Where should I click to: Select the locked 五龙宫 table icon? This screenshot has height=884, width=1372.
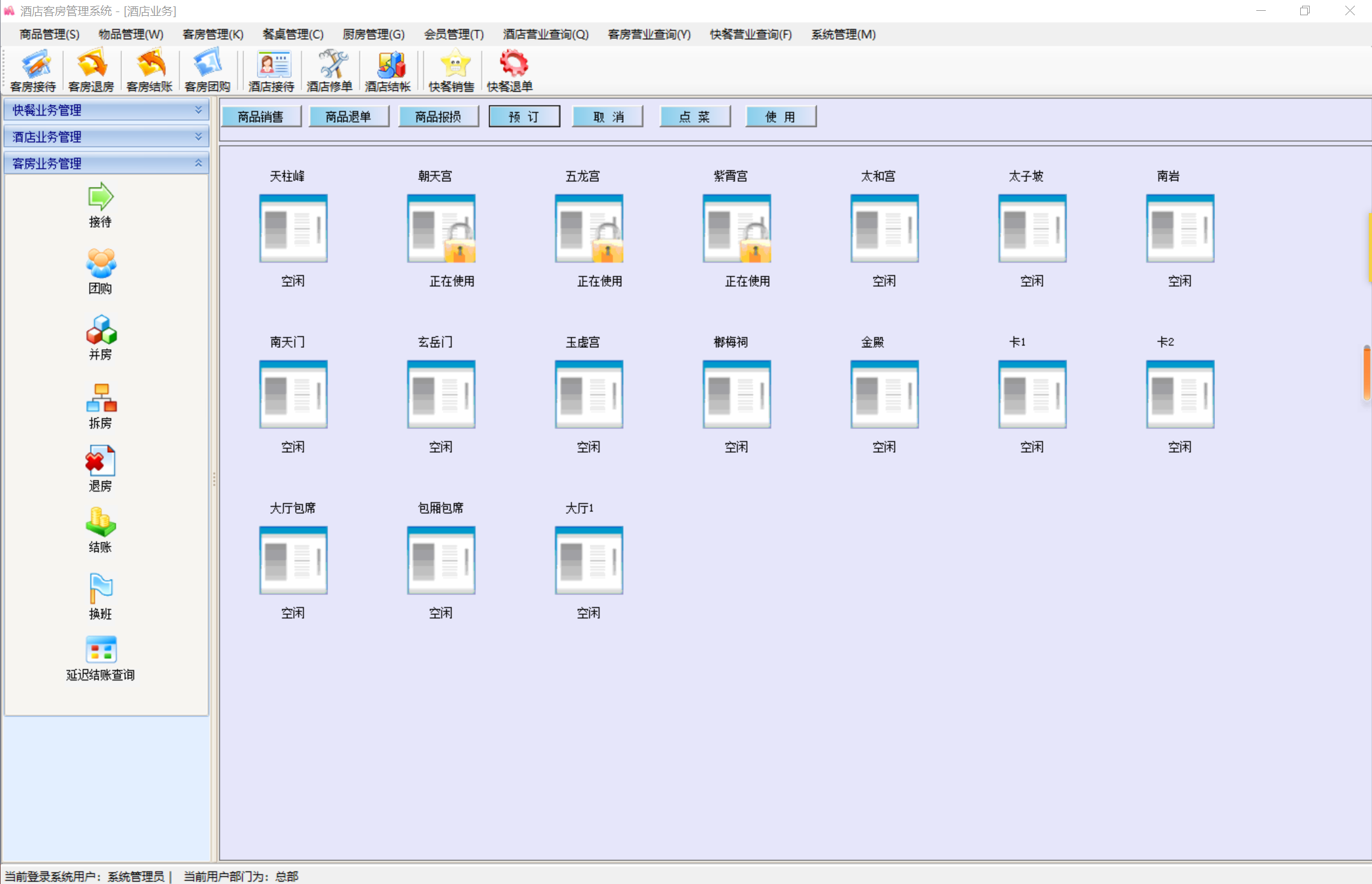pyautogui.click(x=589, y=228)
